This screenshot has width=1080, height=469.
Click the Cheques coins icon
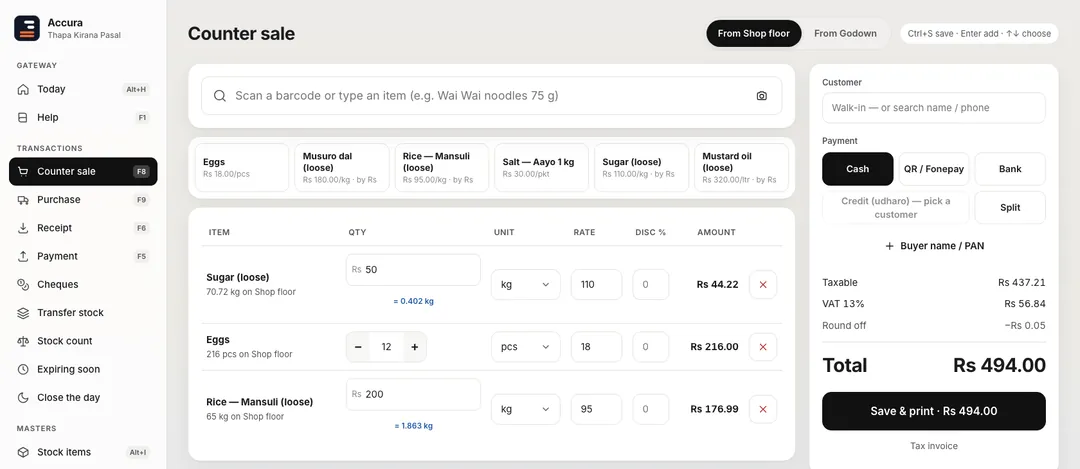click(23, 284)
